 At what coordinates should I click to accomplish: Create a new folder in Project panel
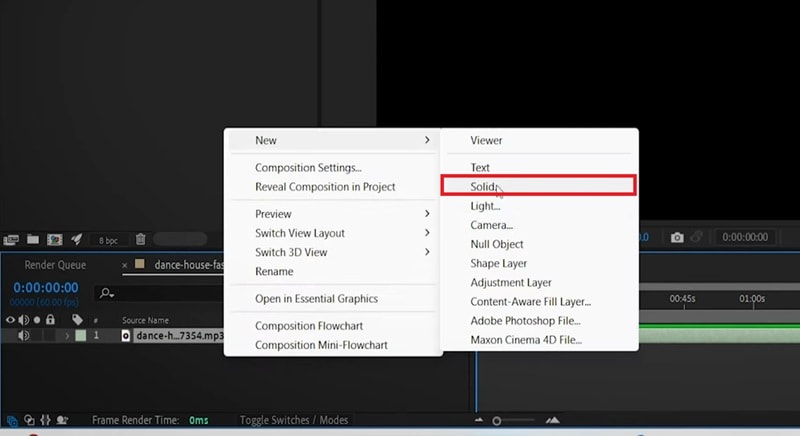pos(33,239)
